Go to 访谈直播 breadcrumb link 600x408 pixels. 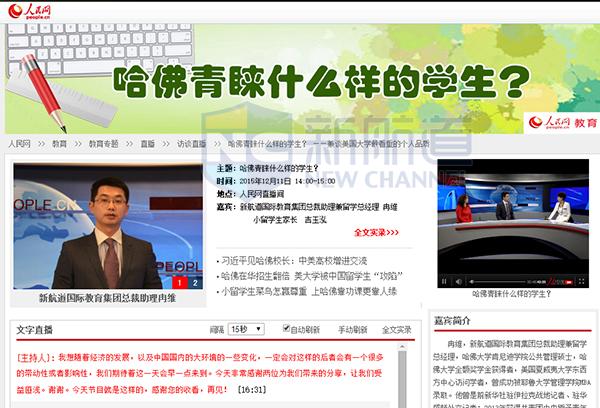tap(191, 144)
